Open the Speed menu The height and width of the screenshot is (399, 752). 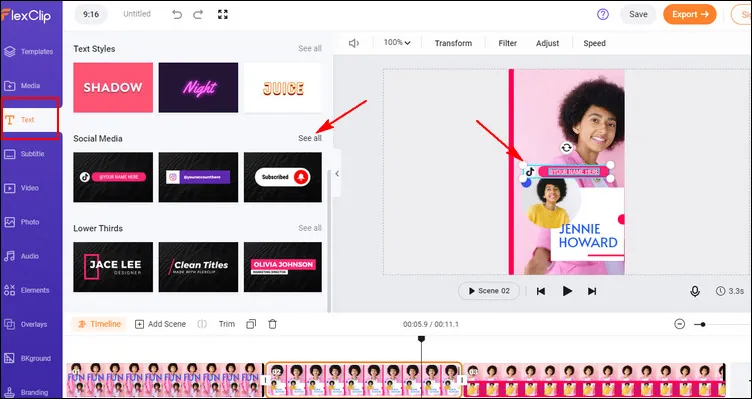click(x=594, y=43)
